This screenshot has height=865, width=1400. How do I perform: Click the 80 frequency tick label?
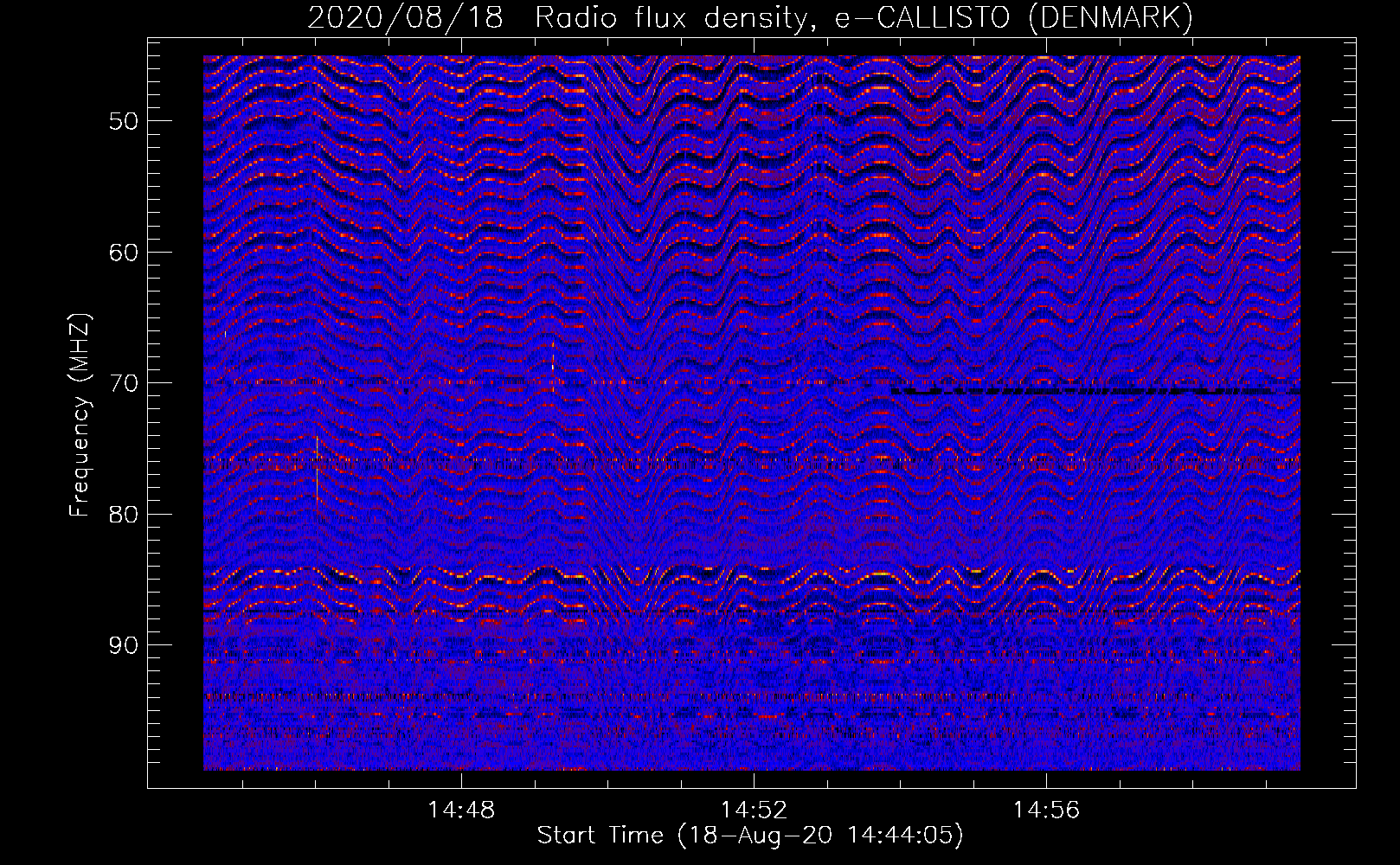(x=123, y=514)
